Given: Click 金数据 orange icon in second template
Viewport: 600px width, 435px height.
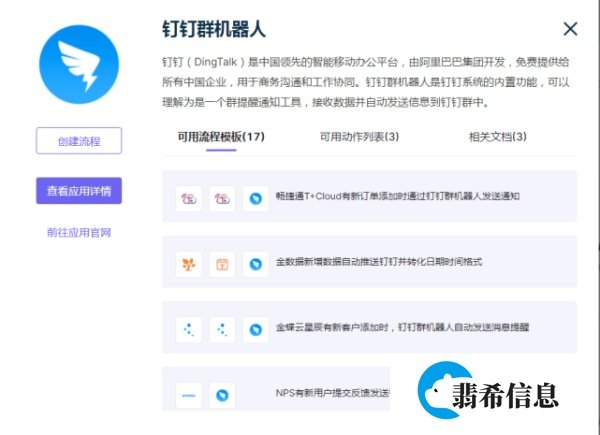Looking at the screenshot, I should pos(189,264).
